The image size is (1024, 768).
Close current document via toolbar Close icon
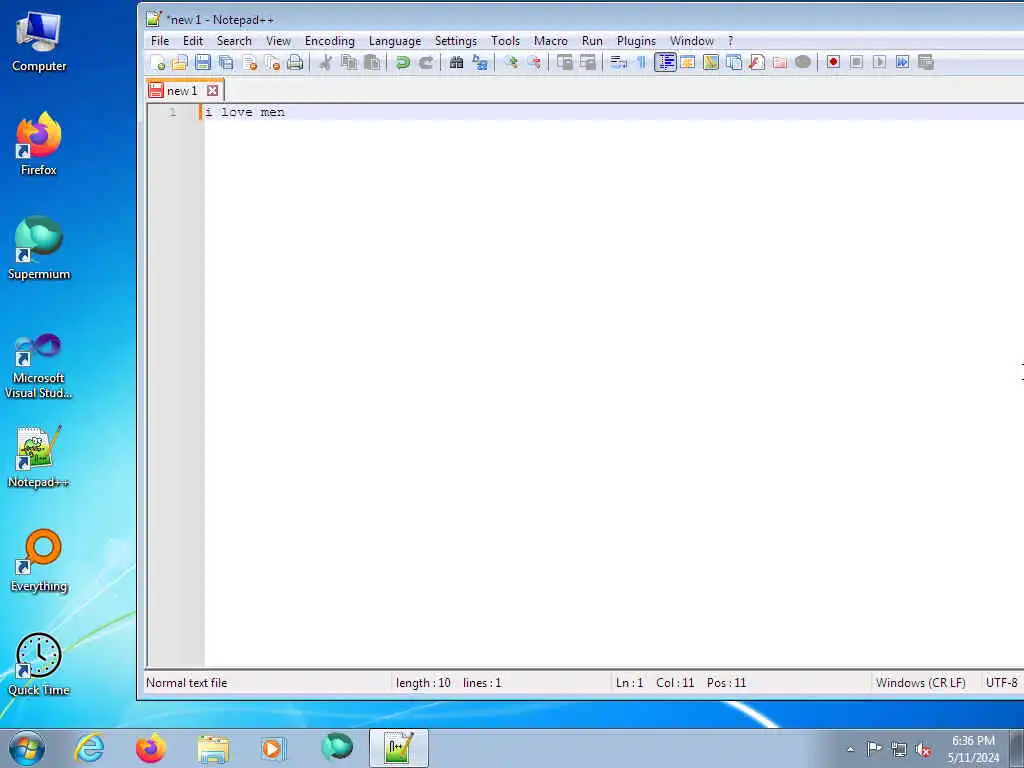pyautogui.click(x=249, y=63)
